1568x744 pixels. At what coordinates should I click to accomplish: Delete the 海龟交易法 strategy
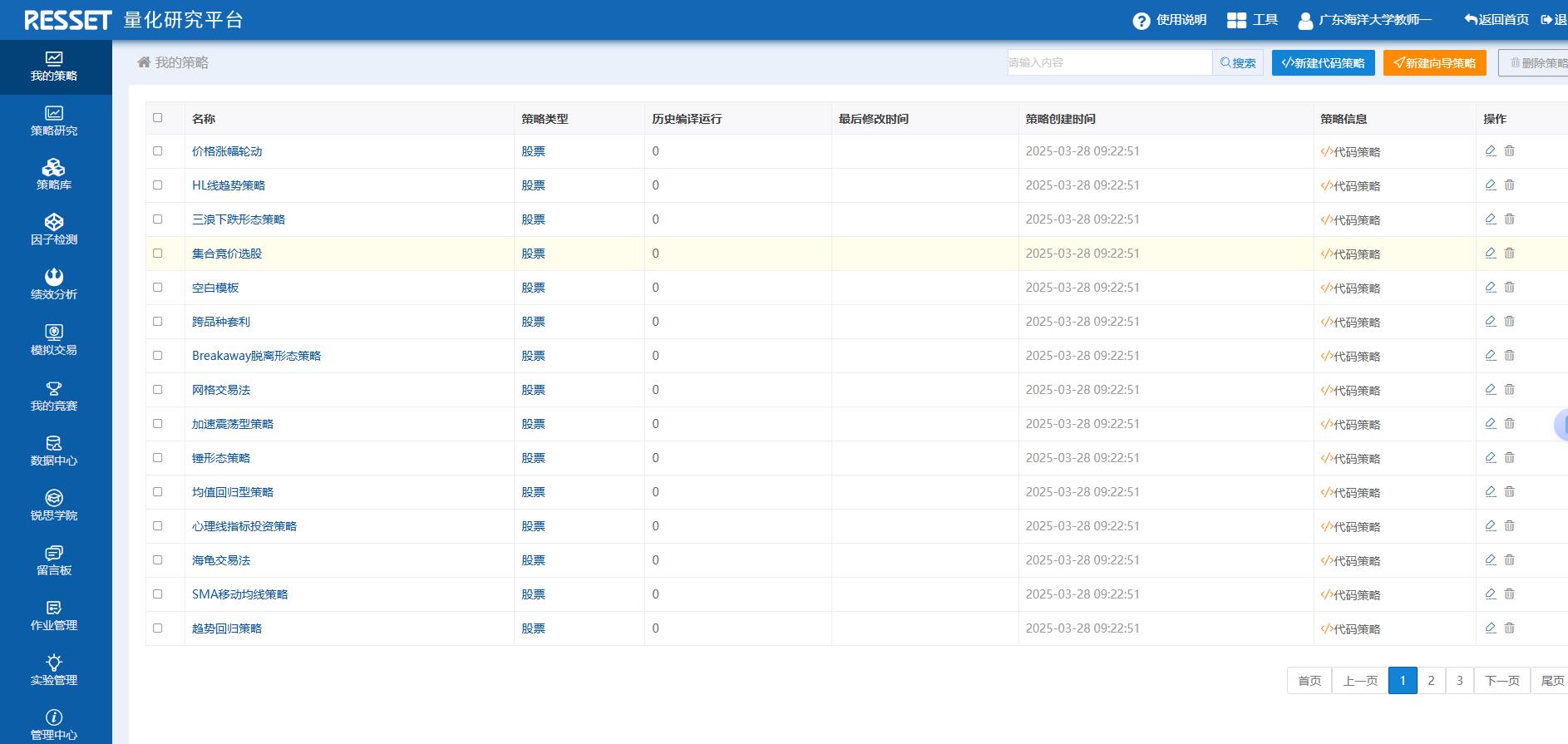pyautogui.click(x=1510, y=559)
